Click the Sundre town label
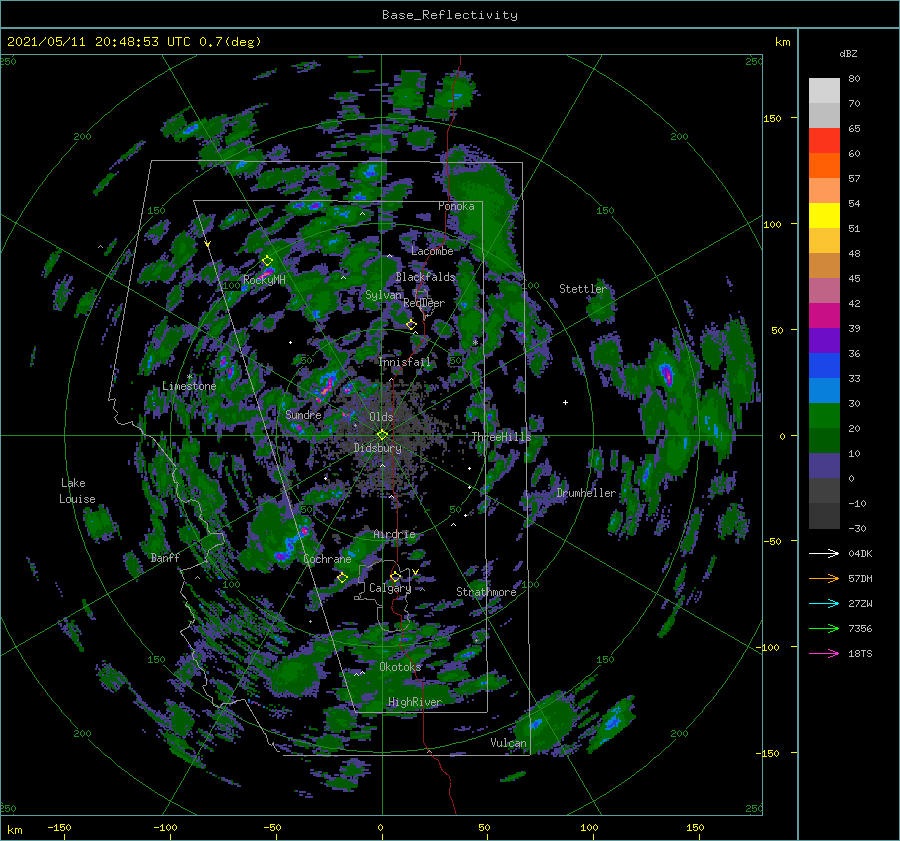Screen dimensions: 900x841 point(303,414)
